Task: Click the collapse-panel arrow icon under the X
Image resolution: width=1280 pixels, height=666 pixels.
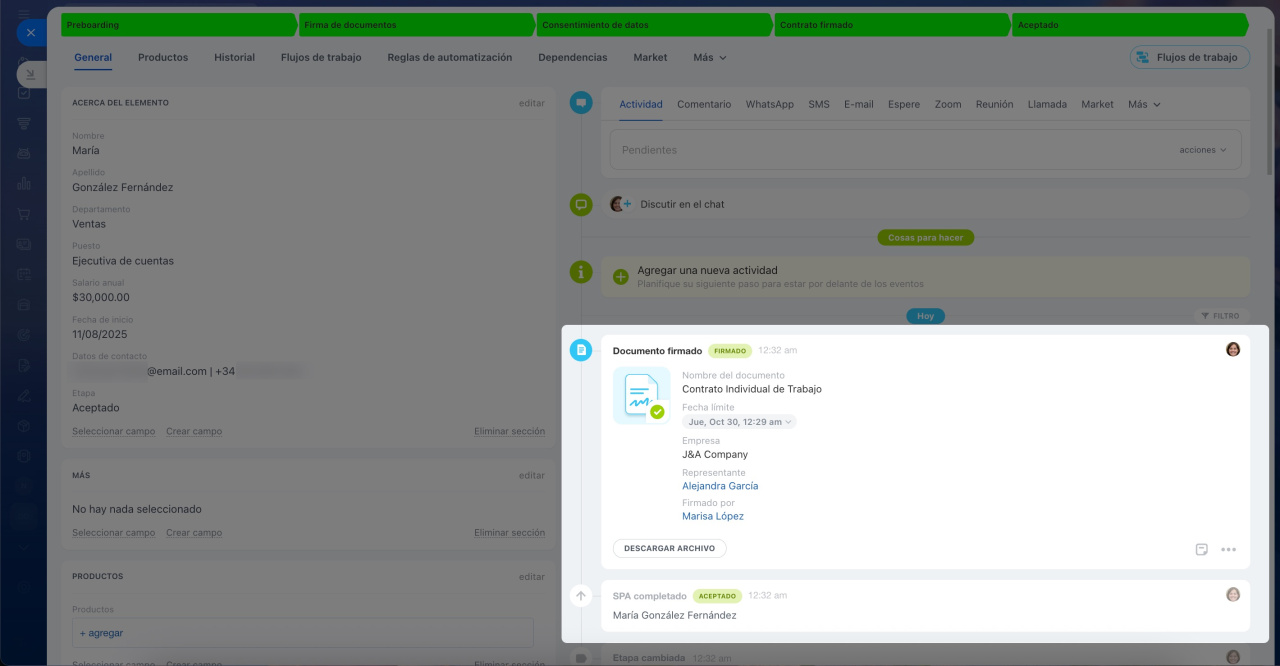Action: coord(30,74)
